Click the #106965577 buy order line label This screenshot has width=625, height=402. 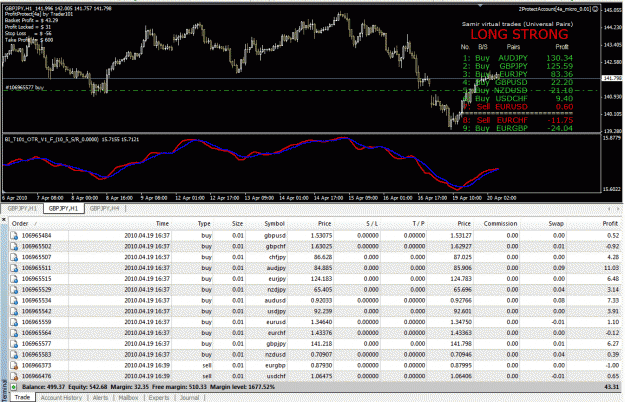(25, 87)
